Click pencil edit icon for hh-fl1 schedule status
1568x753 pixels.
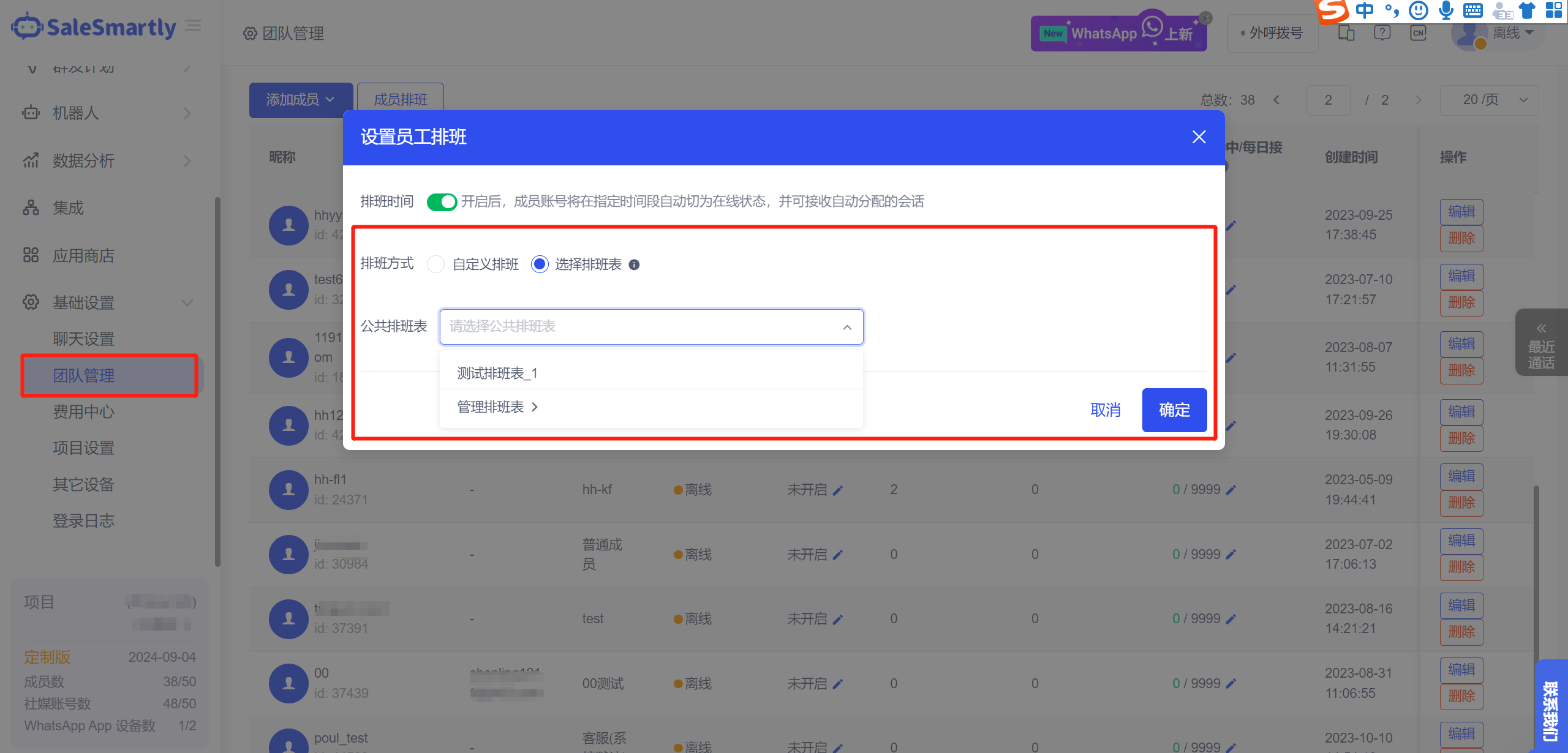(839, 490)
